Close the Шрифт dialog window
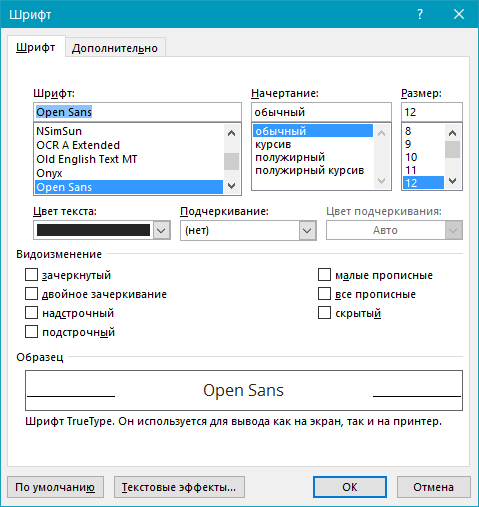Screen dimensions: 479x507 click(459, 14)
